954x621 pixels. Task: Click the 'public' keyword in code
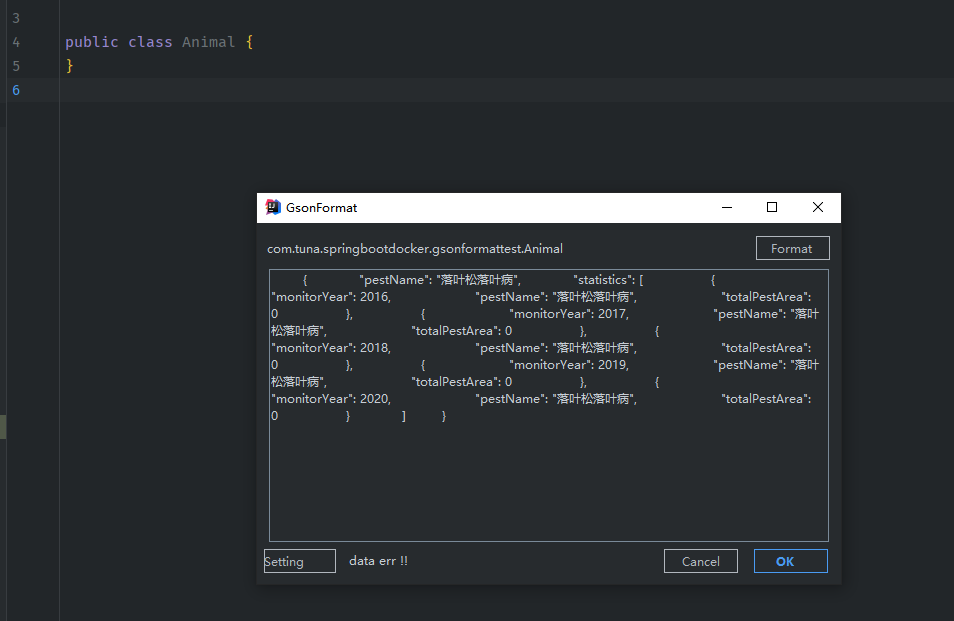point(92,42)
